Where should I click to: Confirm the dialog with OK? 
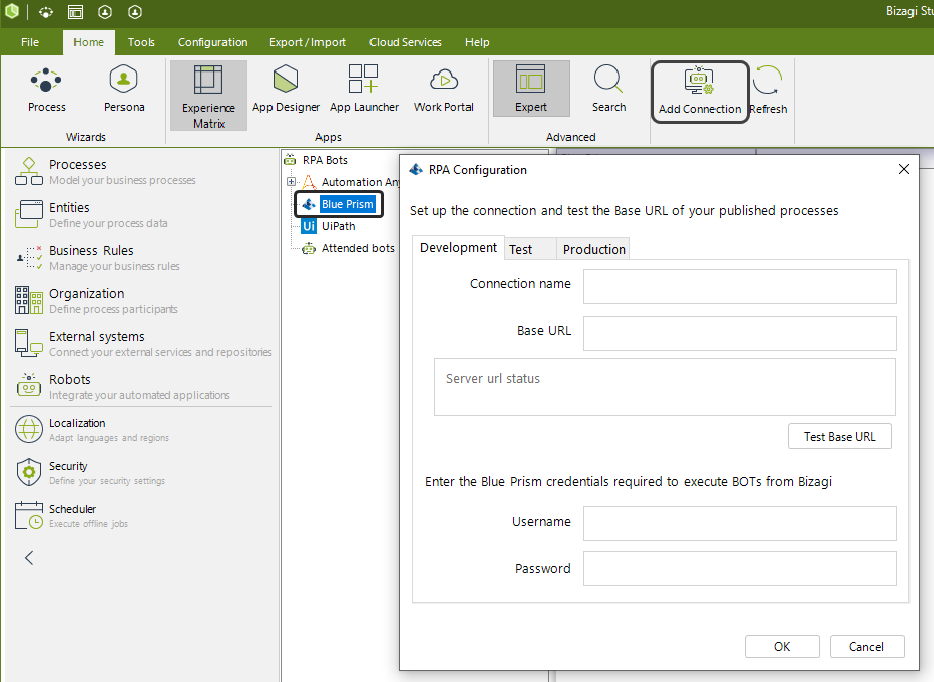782,647
